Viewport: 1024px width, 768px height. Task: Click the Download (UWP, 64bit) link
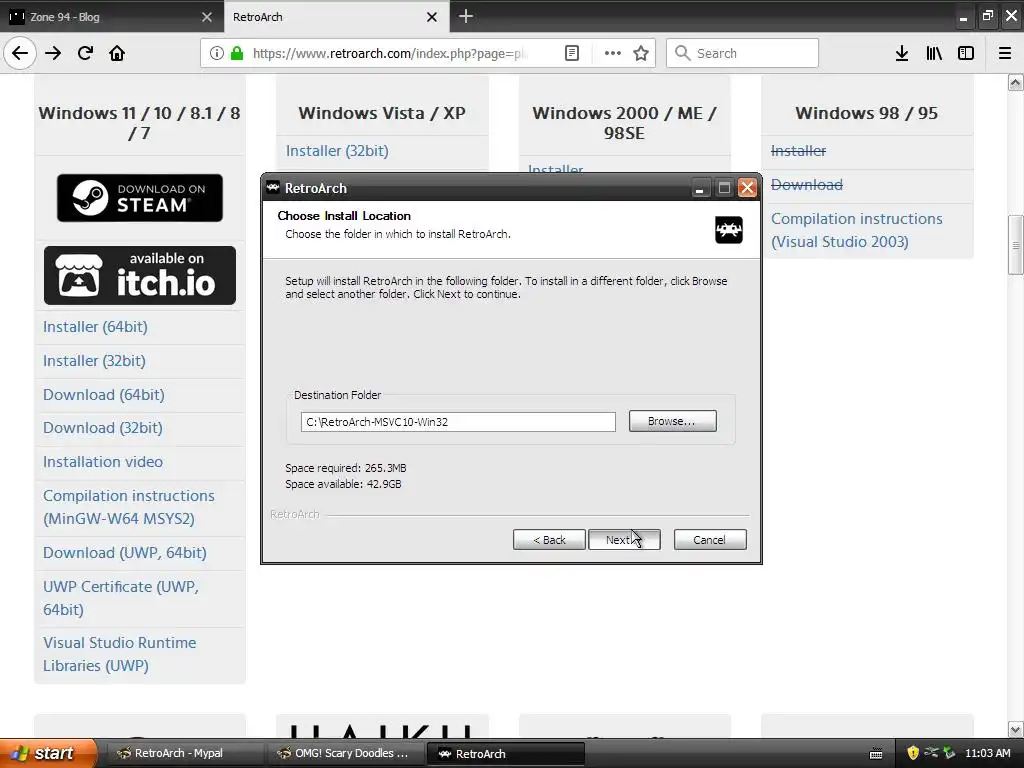(125, 552)
